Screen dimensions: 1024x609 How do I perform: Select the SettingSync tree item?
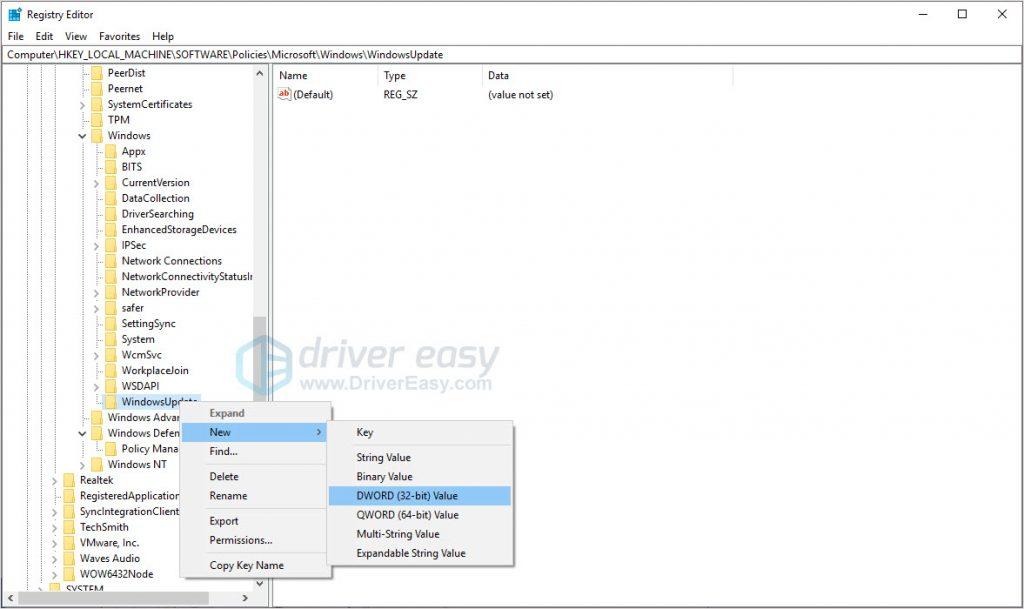click(147, 323)
